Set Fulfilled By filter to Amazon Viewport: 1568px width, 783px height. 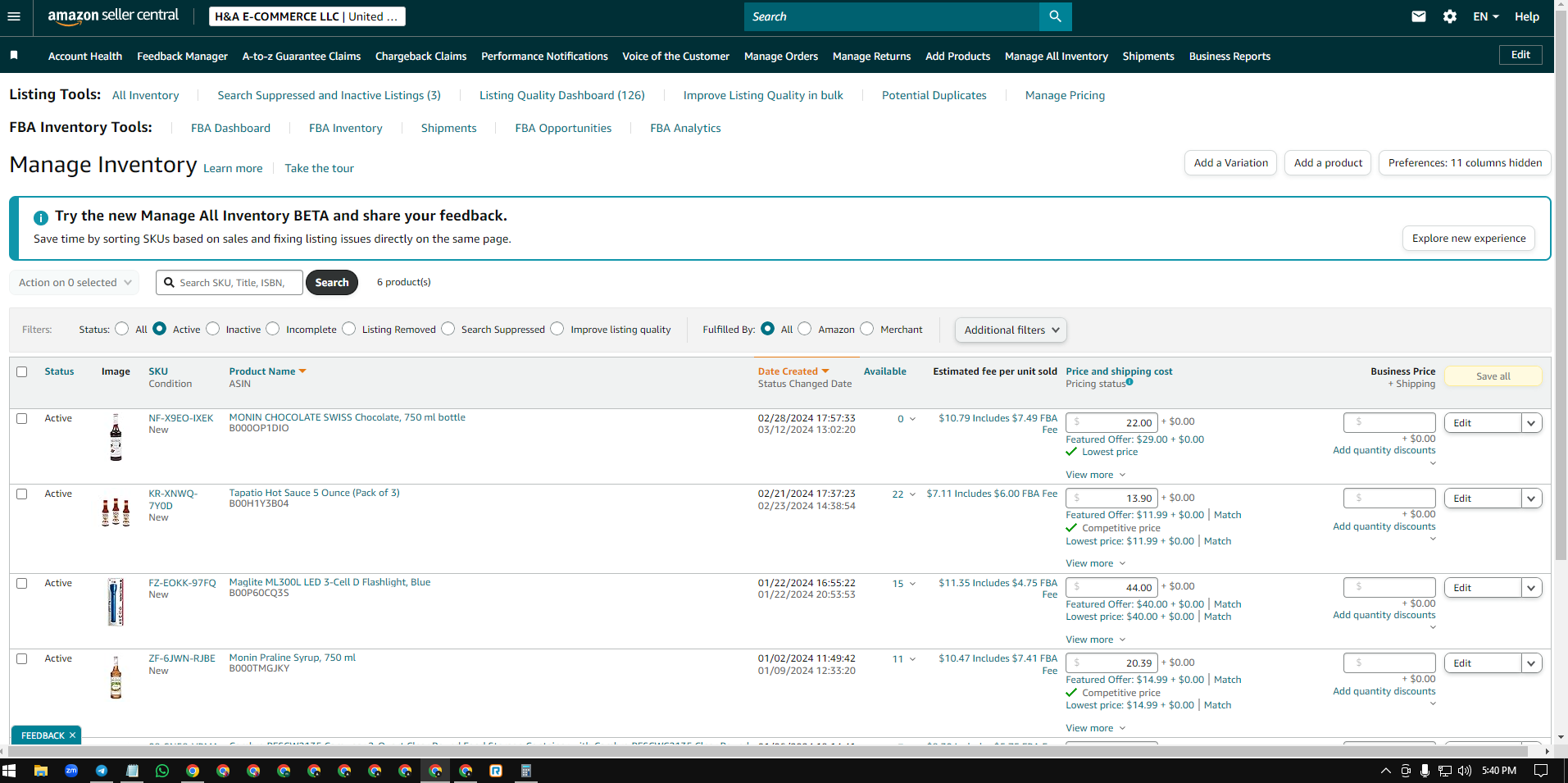click(805, 329)
